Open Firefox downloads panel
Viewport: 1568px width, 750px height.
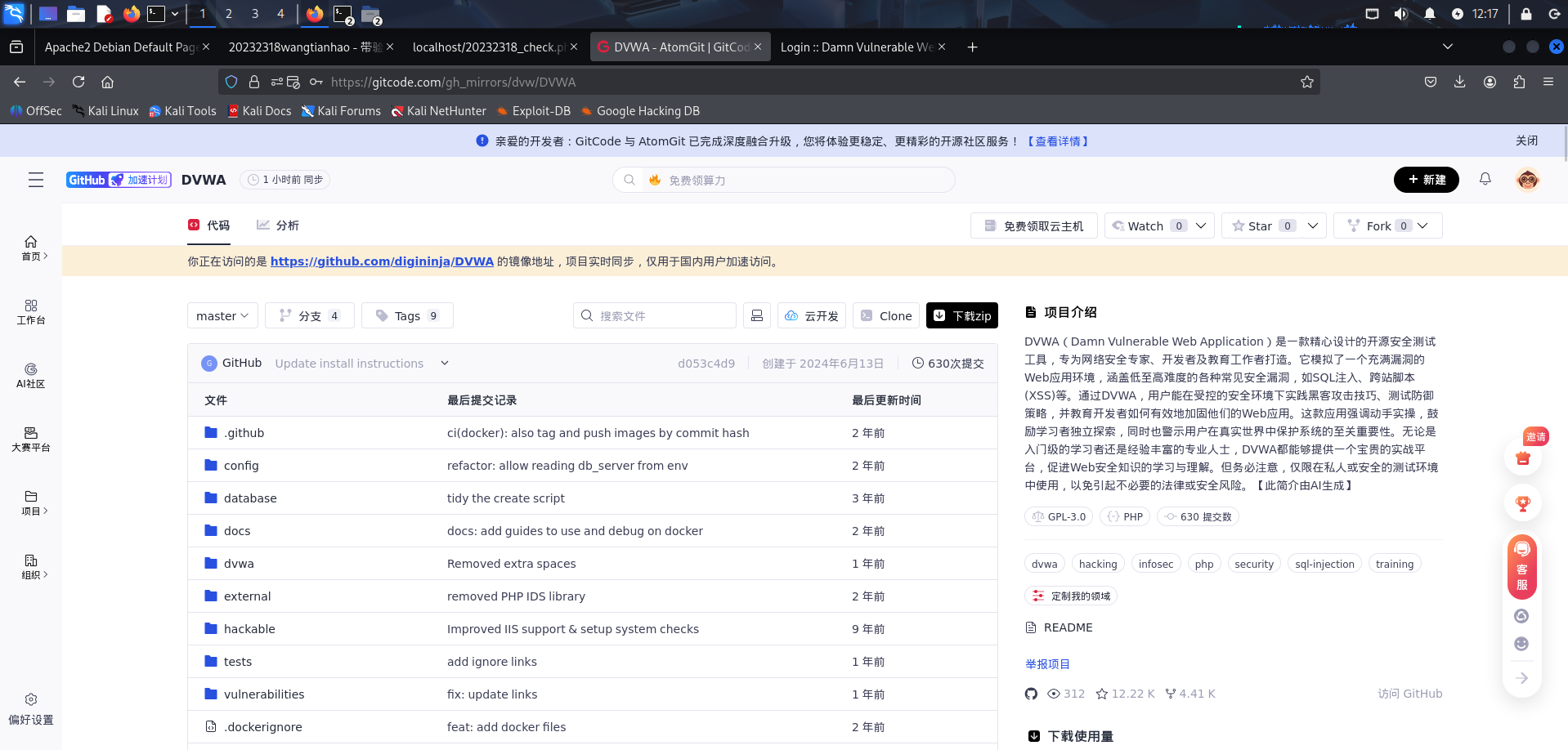[1460, 82]
